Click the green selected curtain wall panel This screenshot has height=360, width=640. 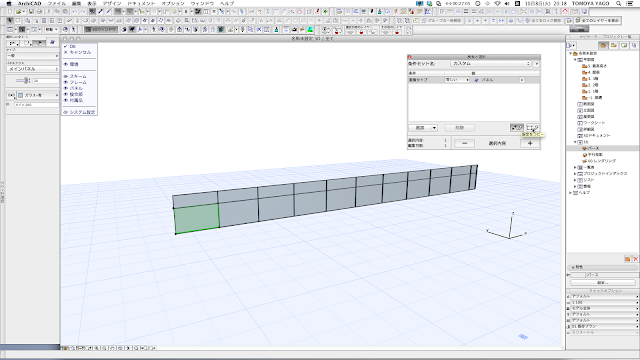tap(197, 218)
